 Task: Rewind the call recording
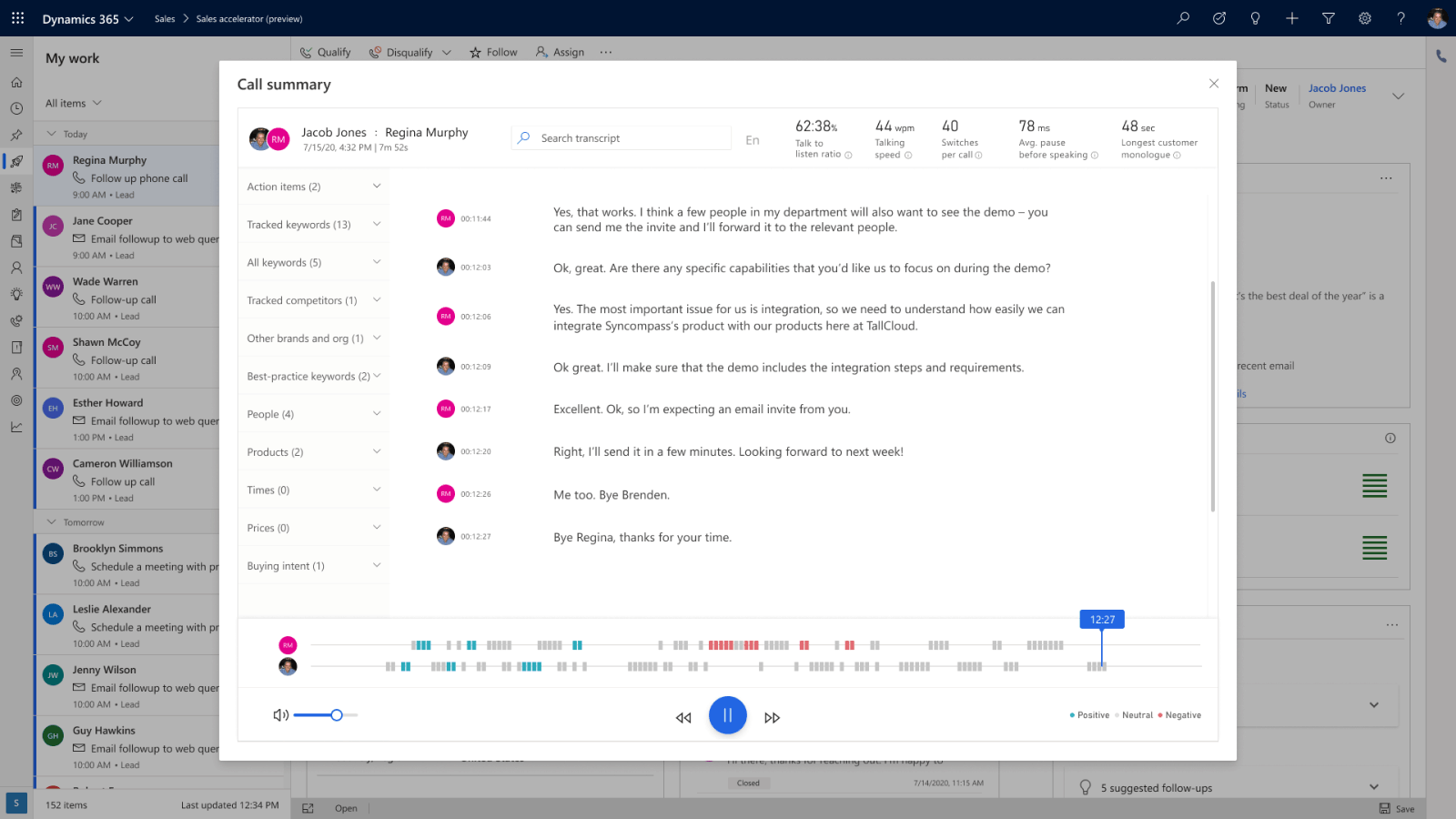[x=683, y=717]
